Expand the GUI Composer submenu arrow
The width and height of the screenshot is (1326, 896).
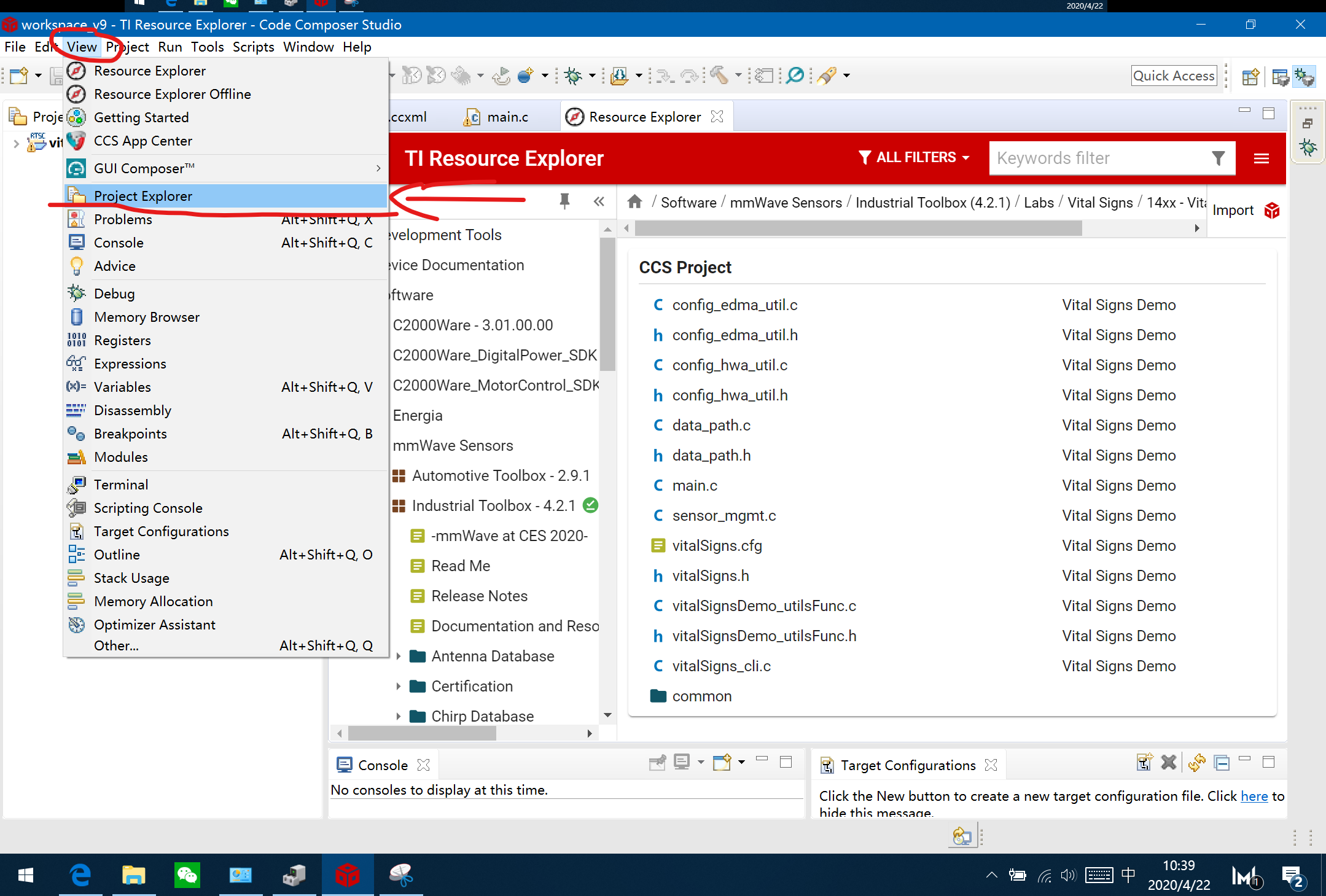(378, 168)
